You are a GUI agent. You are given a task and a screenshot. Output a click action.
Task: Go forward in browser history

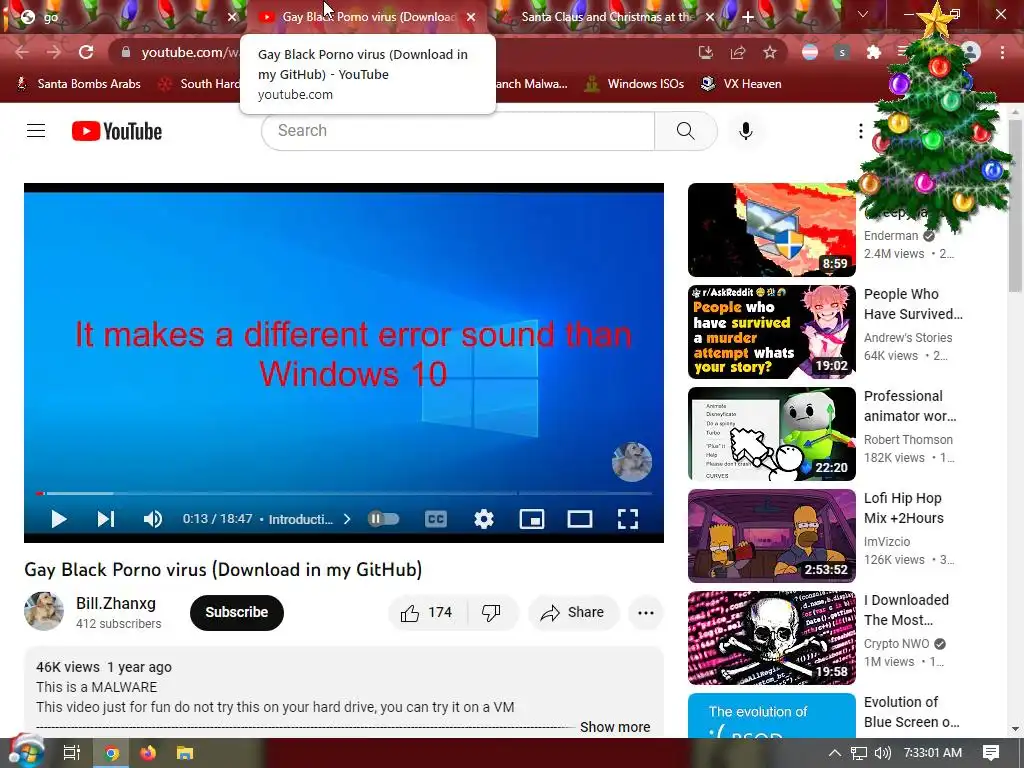[54, 52]
